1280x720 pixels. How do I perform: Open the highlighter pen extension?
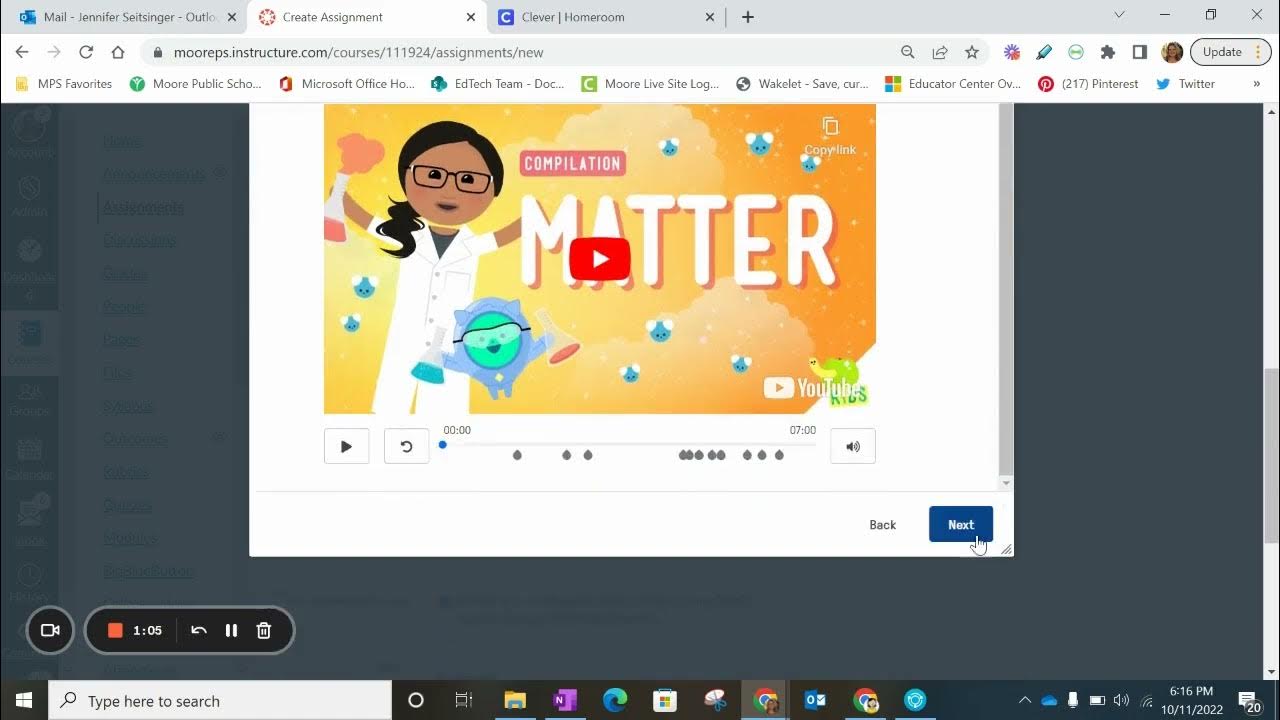coord(1044,52)
